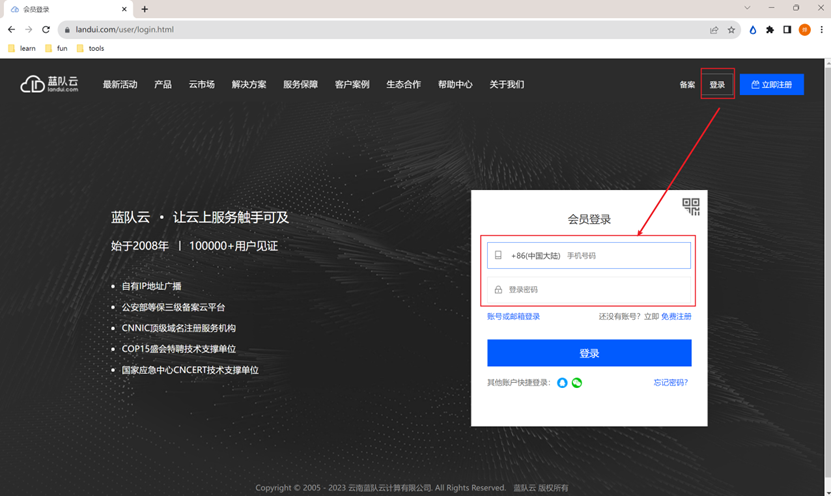Click the share page icon in address bar
This screenshot has height=496, width=831.
(x=714, y=30)
